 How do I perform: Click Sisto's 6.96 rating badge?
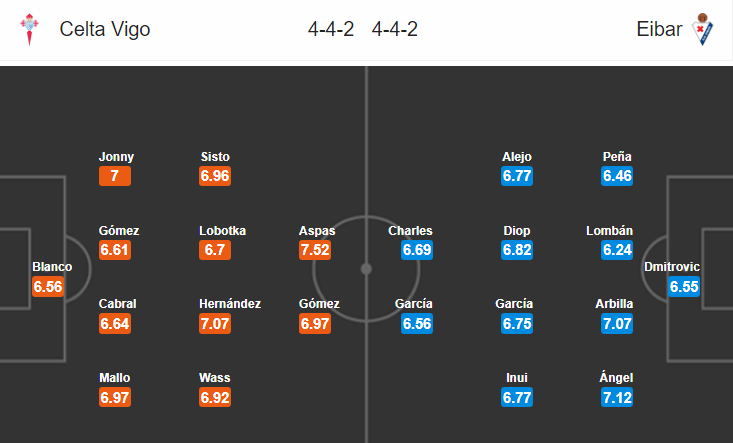[x=215, y=176]
